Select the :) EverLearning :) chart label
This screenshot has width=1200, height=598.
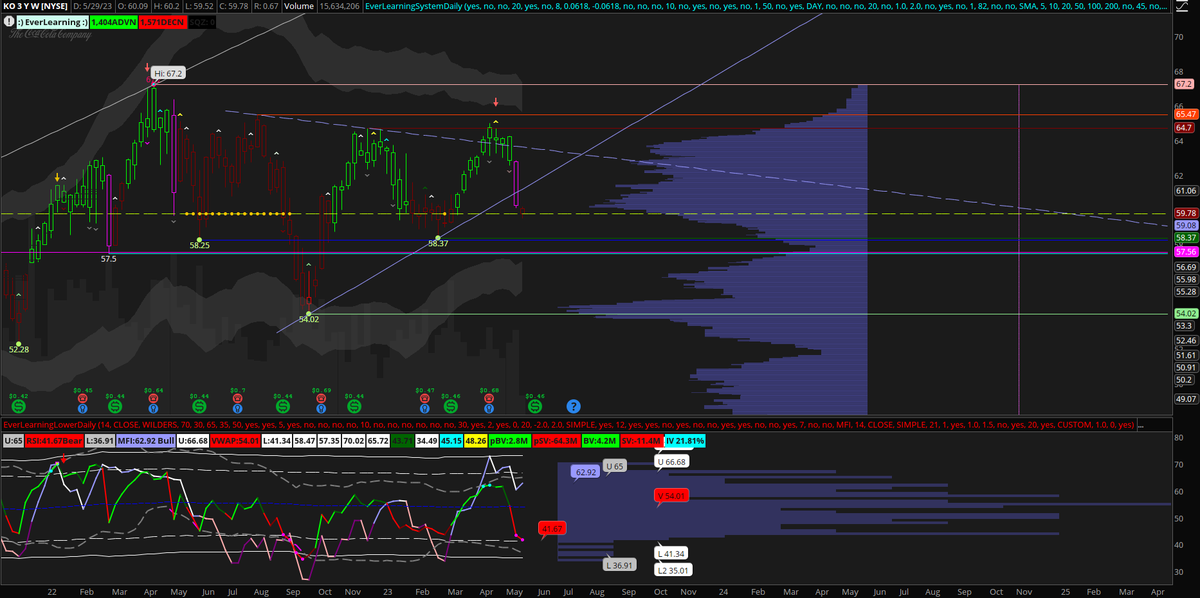(52, 22)
